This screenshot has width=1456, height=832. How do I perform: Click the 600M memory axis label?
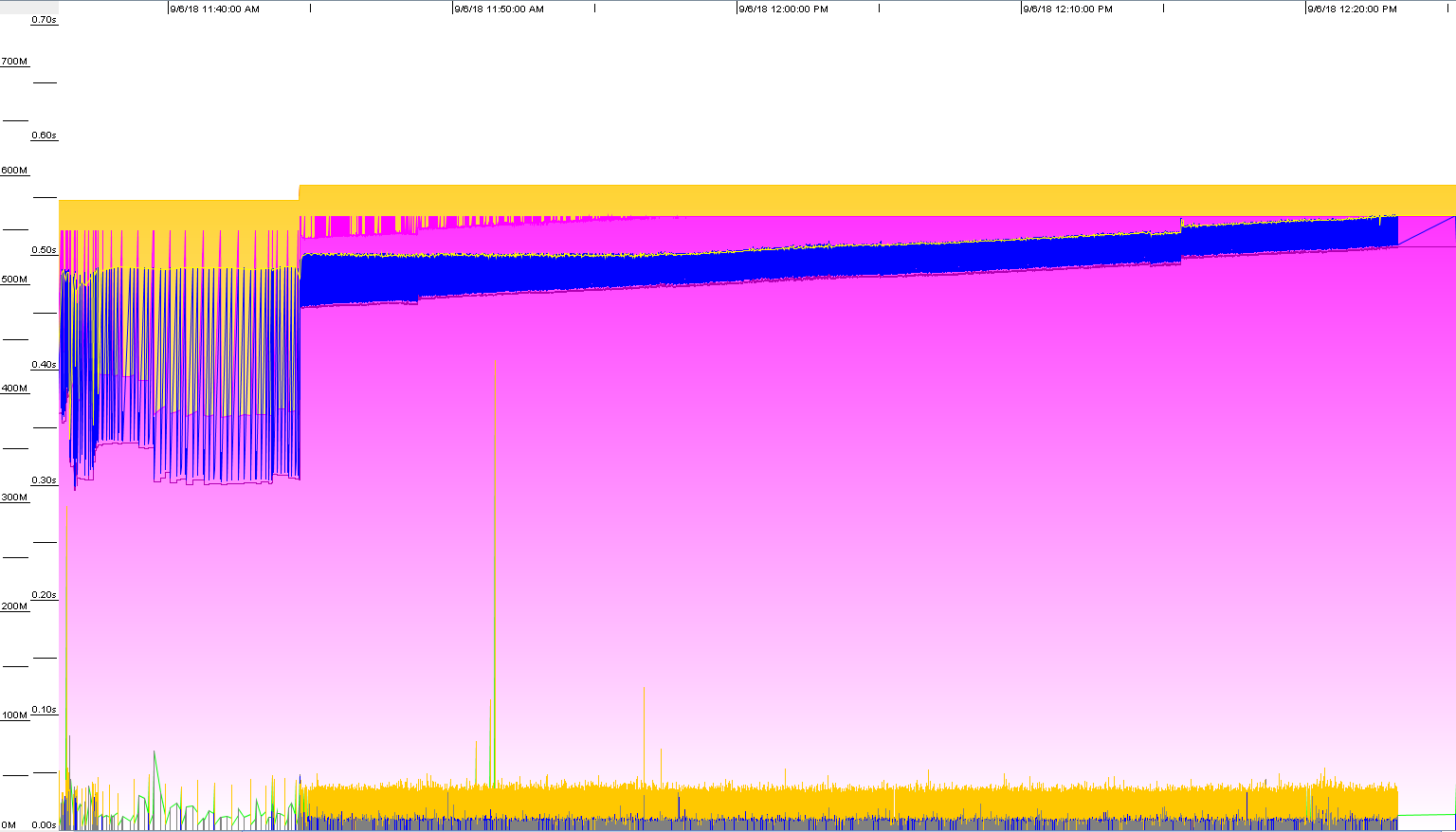[15, 171]
